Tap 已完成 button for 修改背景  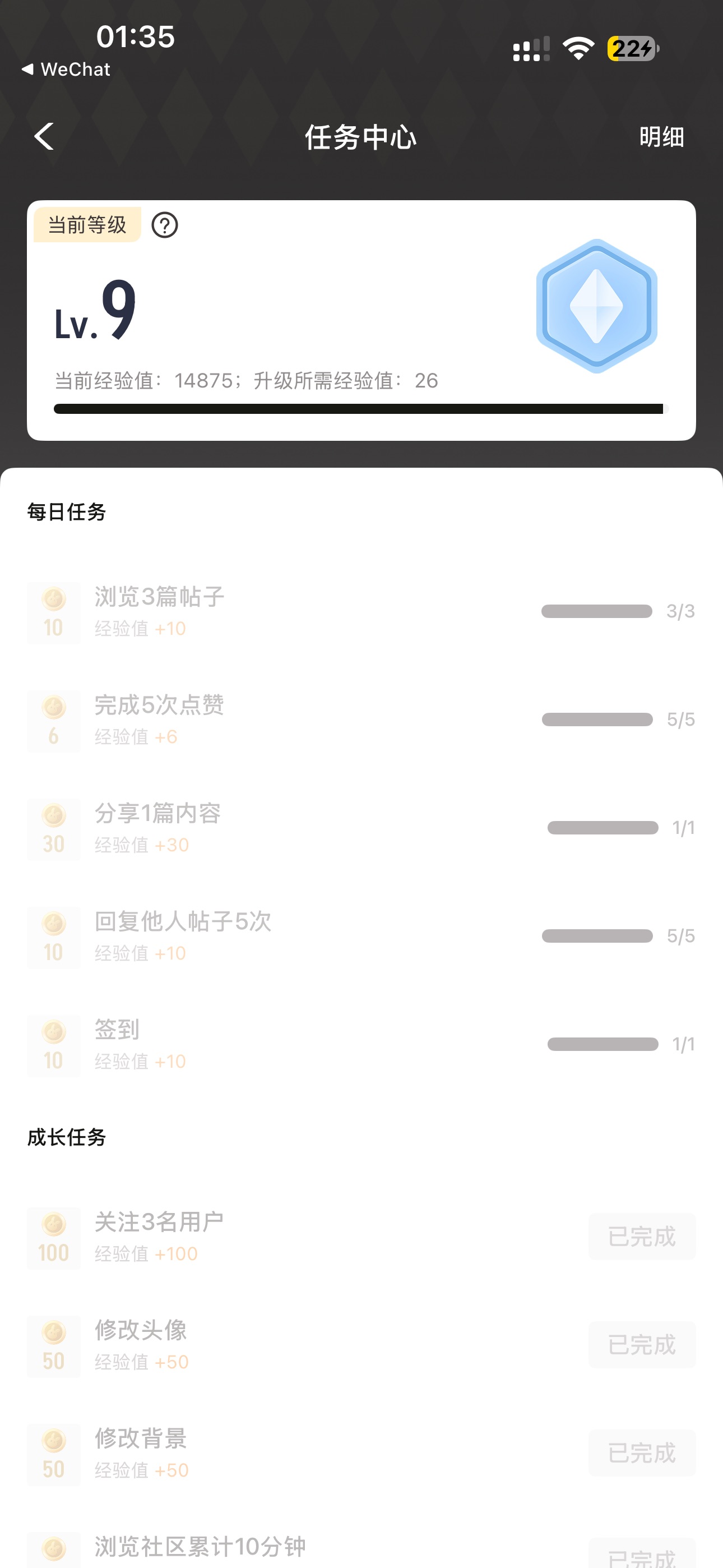(x=641, y=1453)
